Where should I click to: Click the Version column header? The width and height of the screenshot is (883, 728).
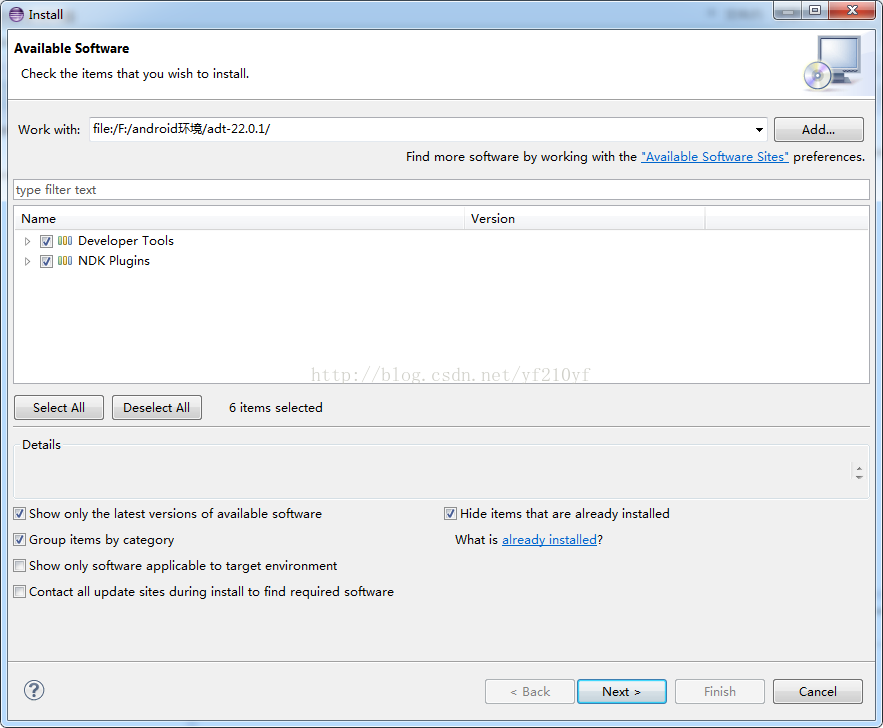click(585, 218)
